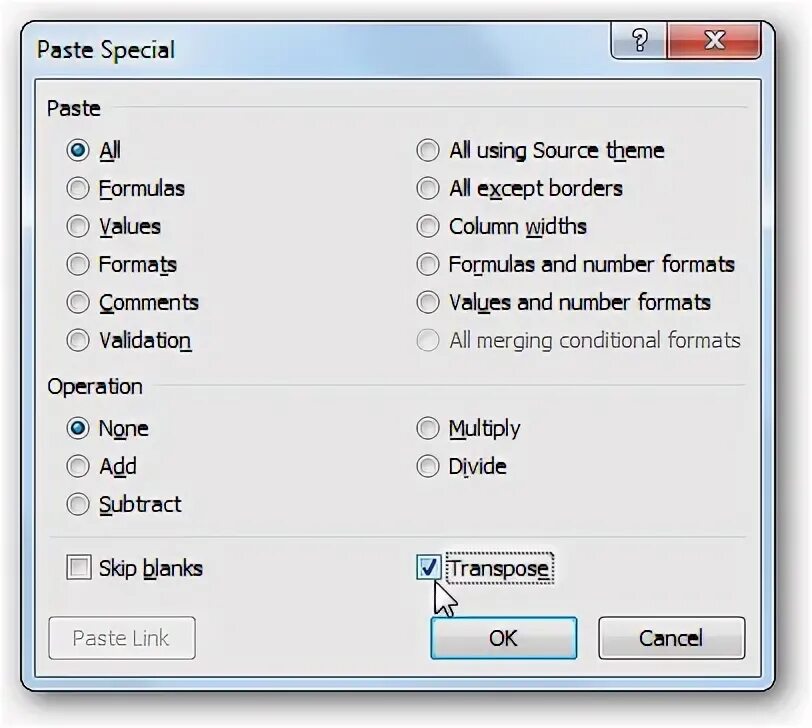
Task: Choose the Divide operation
Action: (428, 466)
